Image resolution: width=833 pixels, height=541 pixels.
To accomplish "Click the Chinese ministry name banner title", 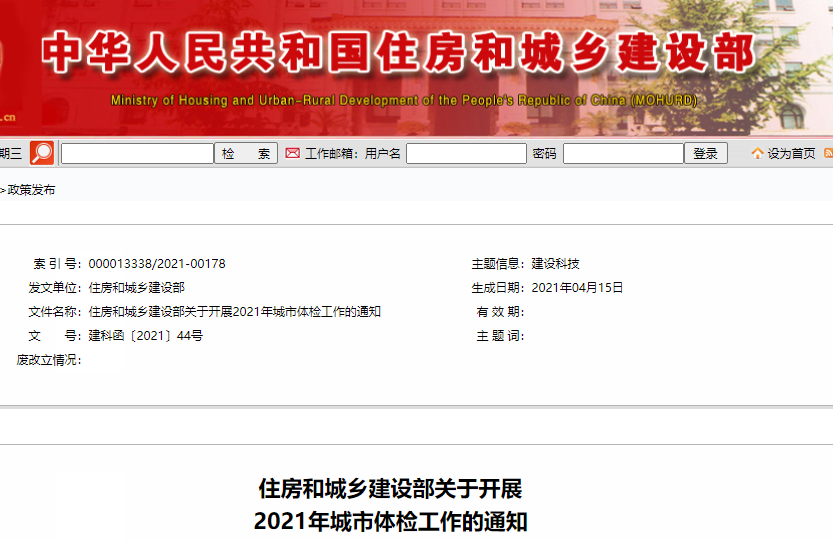I will pyautogui.click(x=398, y=52).
